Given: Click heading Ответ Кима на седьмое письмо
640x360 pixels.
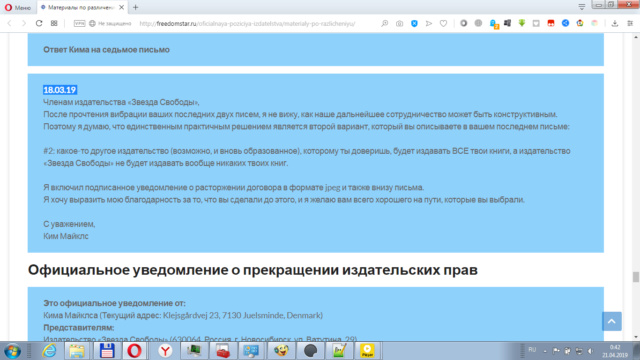Looking at the screenshot, I should pos(106,50).
